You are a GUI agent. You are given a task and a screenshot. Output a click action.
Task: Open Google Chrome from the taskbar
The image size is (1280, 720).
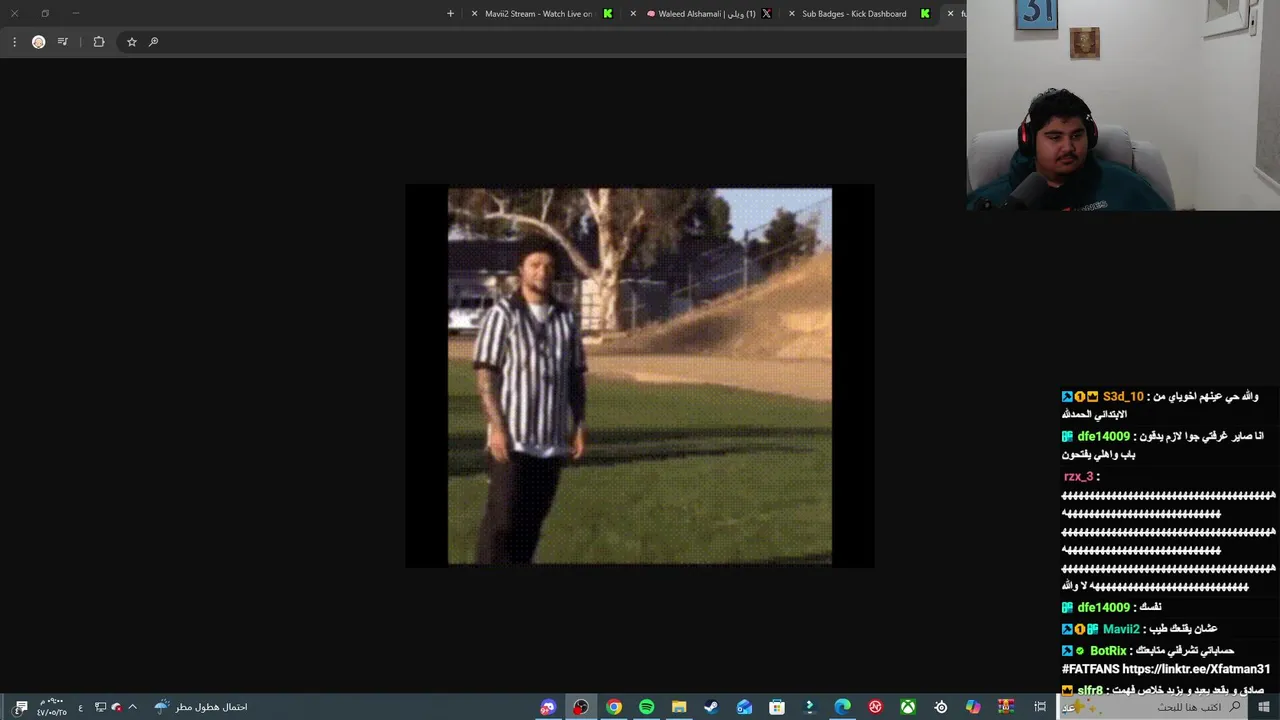(x=614, y=707)
